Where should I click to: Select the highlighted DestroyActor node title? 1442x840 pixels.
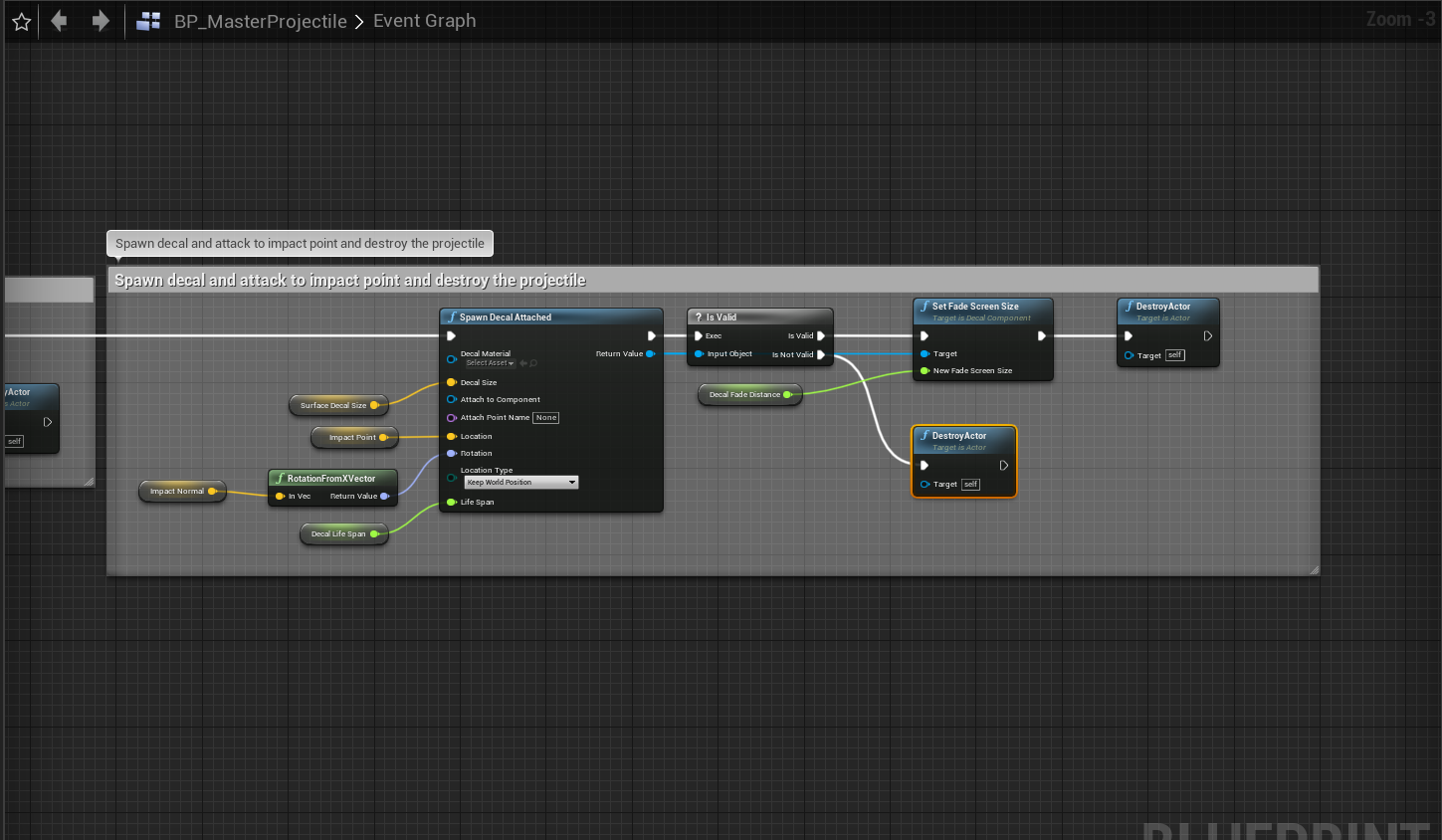click(x=959, y=436)
